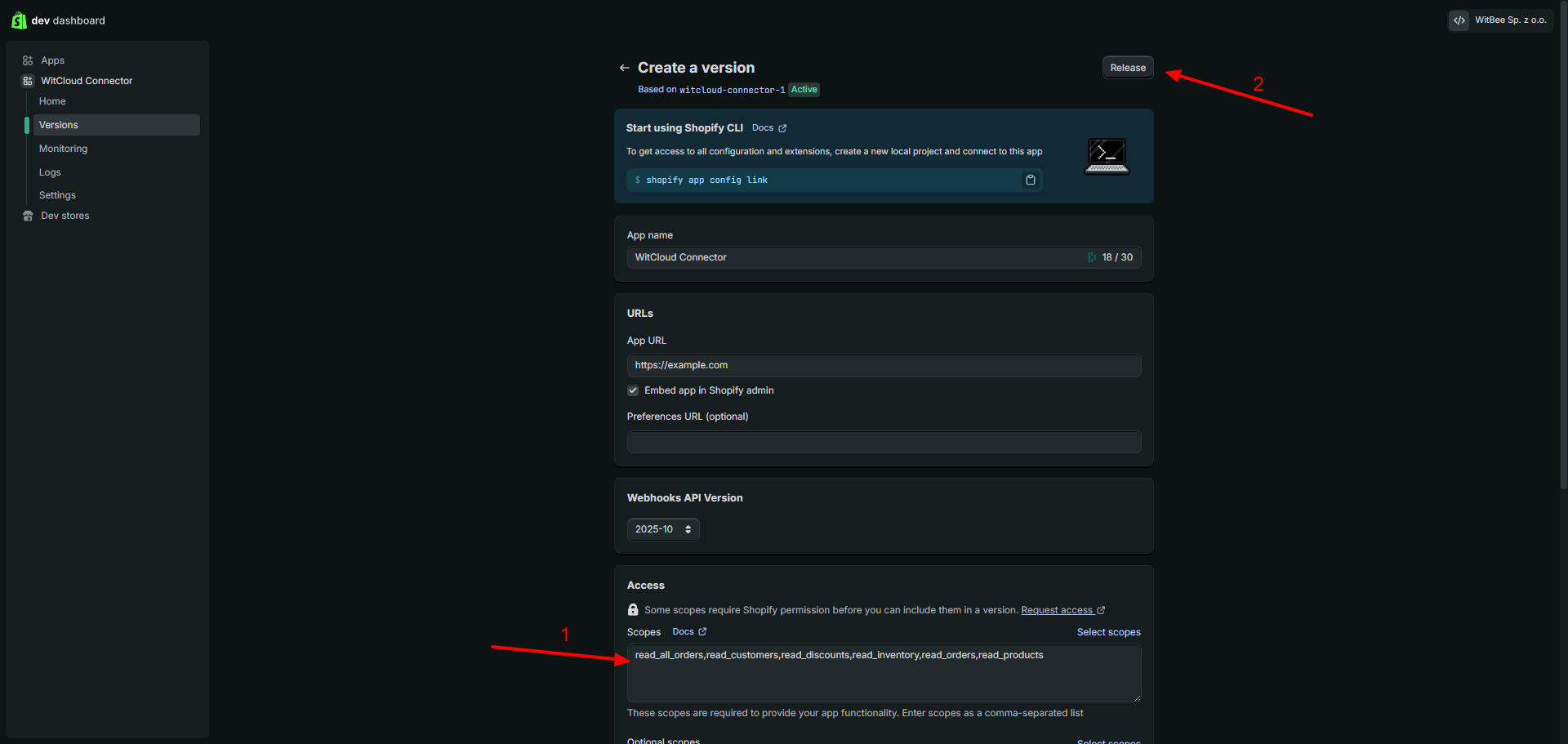Open the Monitoring section

point(63,149)
